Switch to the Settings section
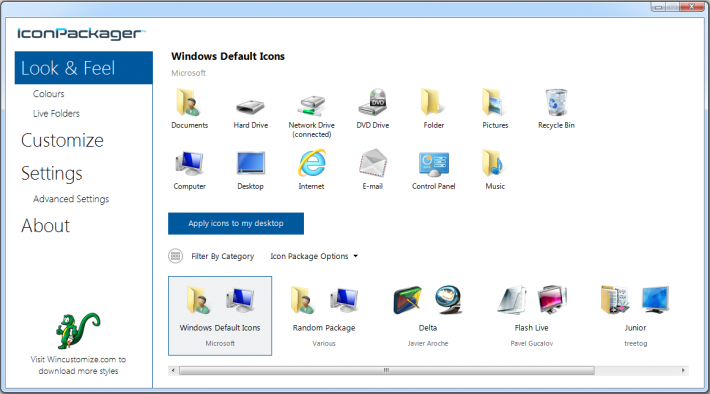 coord(52,173)
